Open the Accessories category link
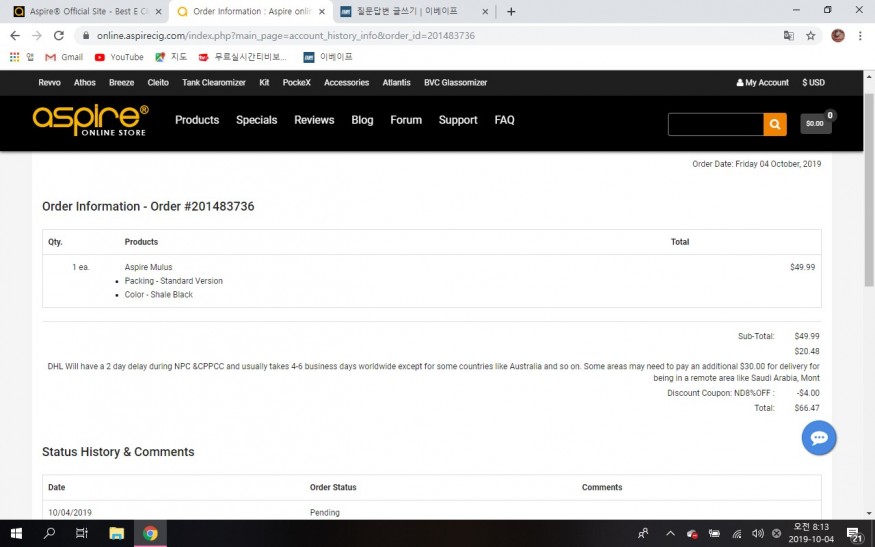This screenshot has height=547, width=875. (347, 83)
